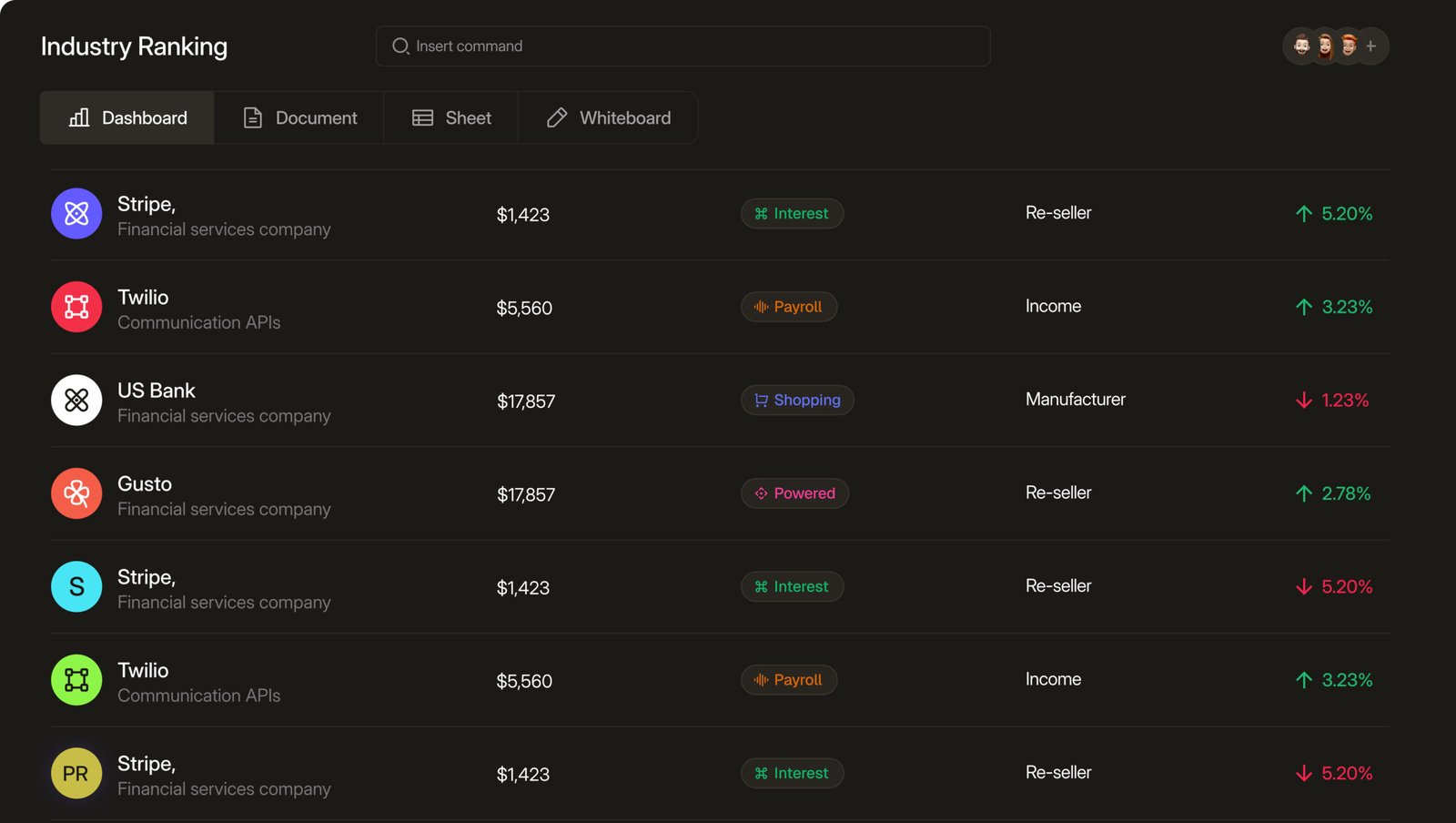Open the Whiteboard tab
Screen dimensions: 1456x823
point(608,117)
